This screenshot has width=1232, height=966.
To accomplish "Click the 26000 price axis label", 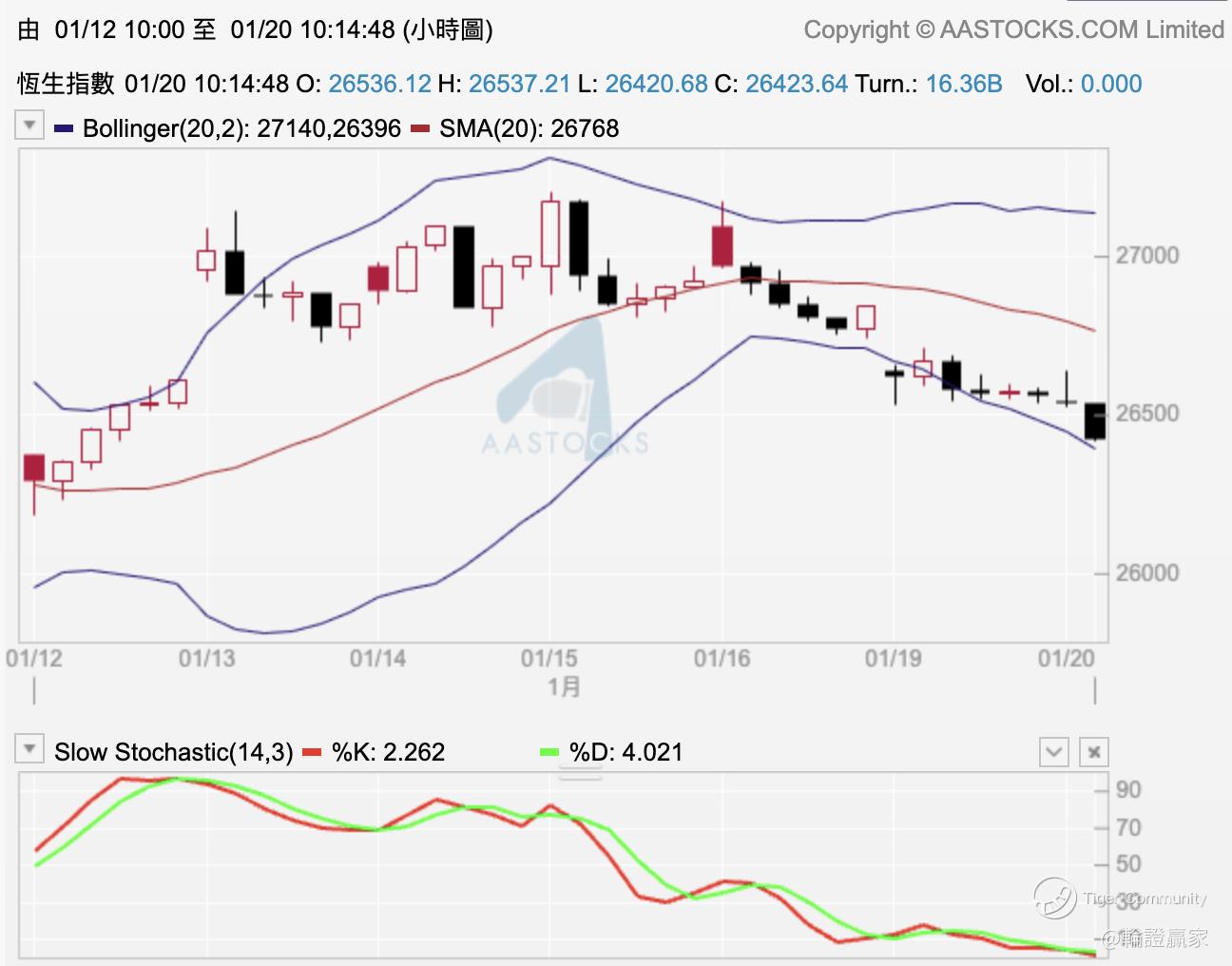I will click(x=1146, y=572).
